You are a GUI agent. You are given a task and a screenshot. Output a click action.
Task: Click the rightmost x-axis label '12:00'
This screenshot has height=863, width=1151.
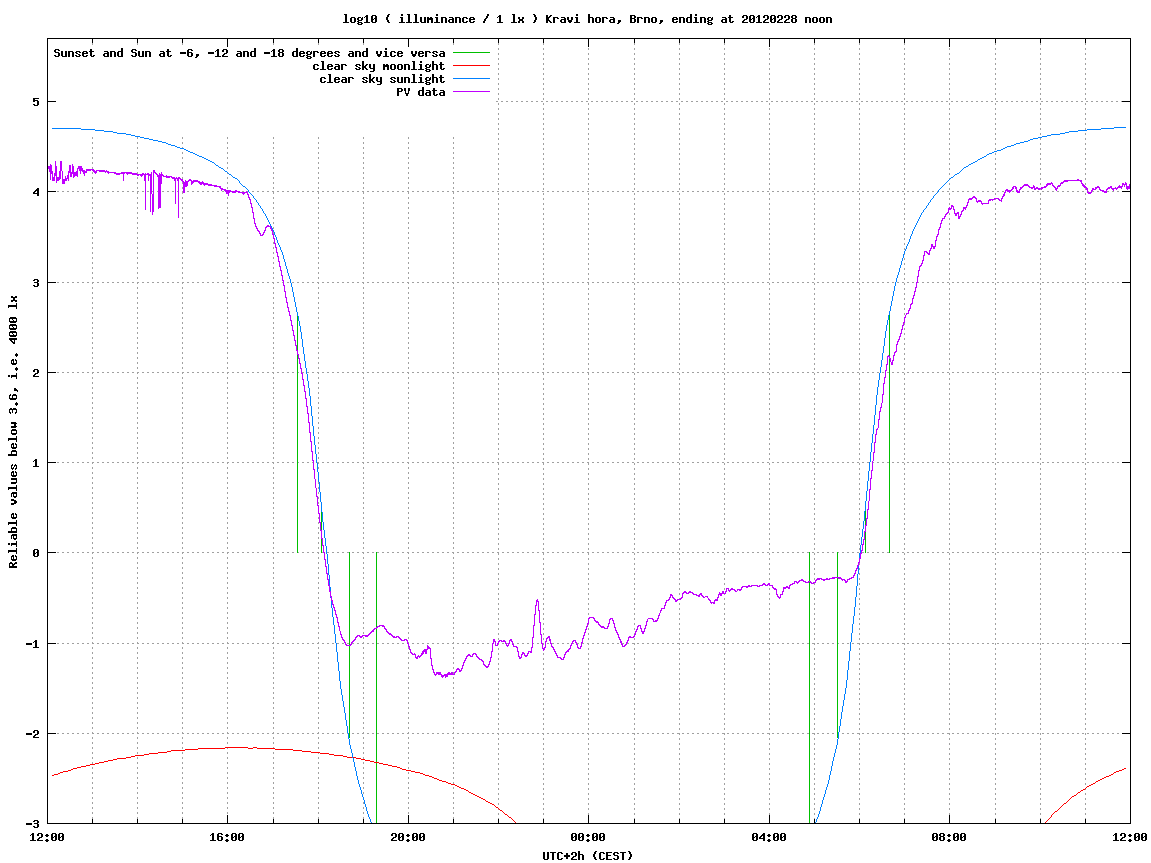click(x=1130, y=837)
